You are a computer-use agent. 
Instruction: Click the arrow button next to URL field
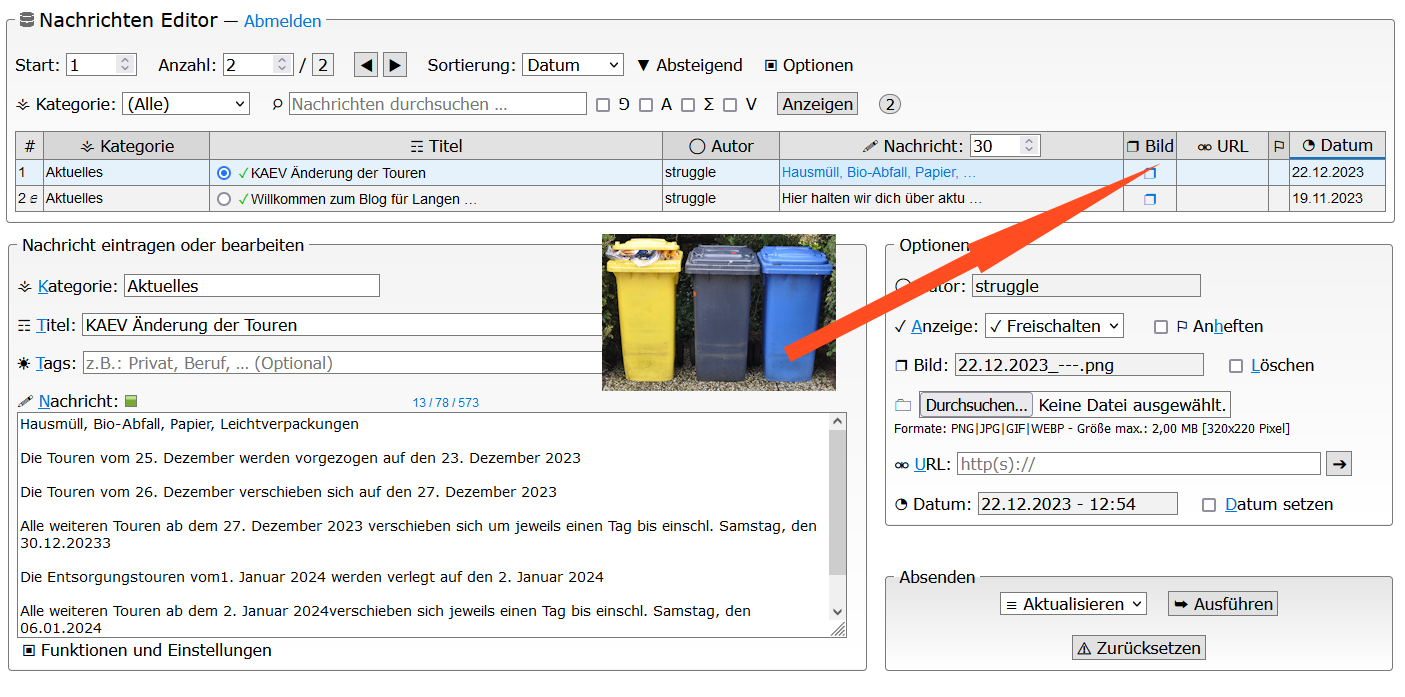1338,464
